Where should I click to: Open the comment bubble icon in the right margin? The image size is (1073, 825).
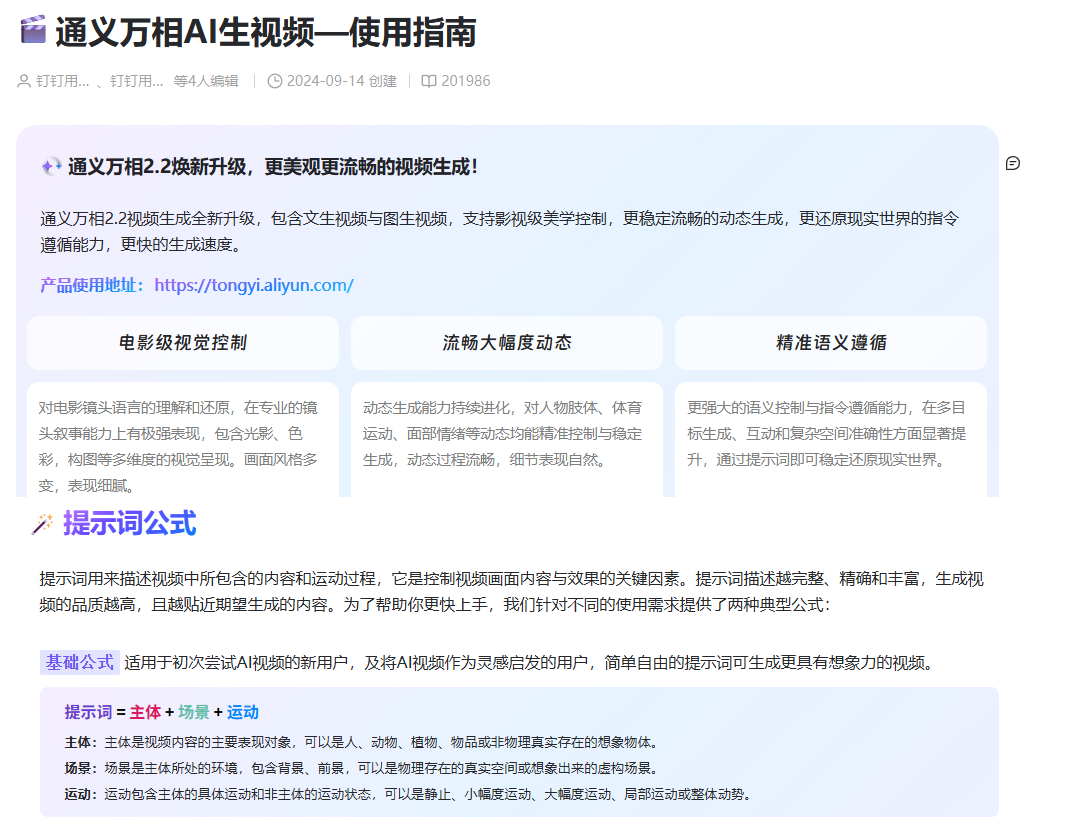click(1014, 162)
